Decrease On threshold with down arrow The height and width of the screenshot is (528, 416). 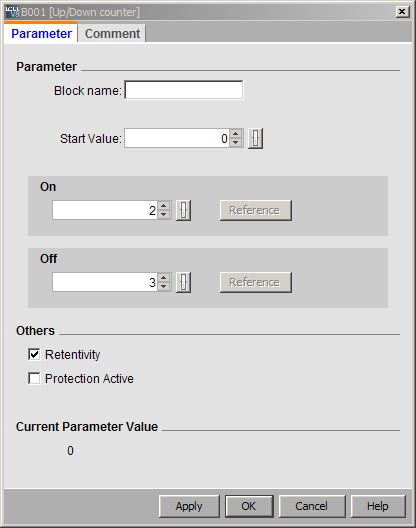[x=164, y=214]
